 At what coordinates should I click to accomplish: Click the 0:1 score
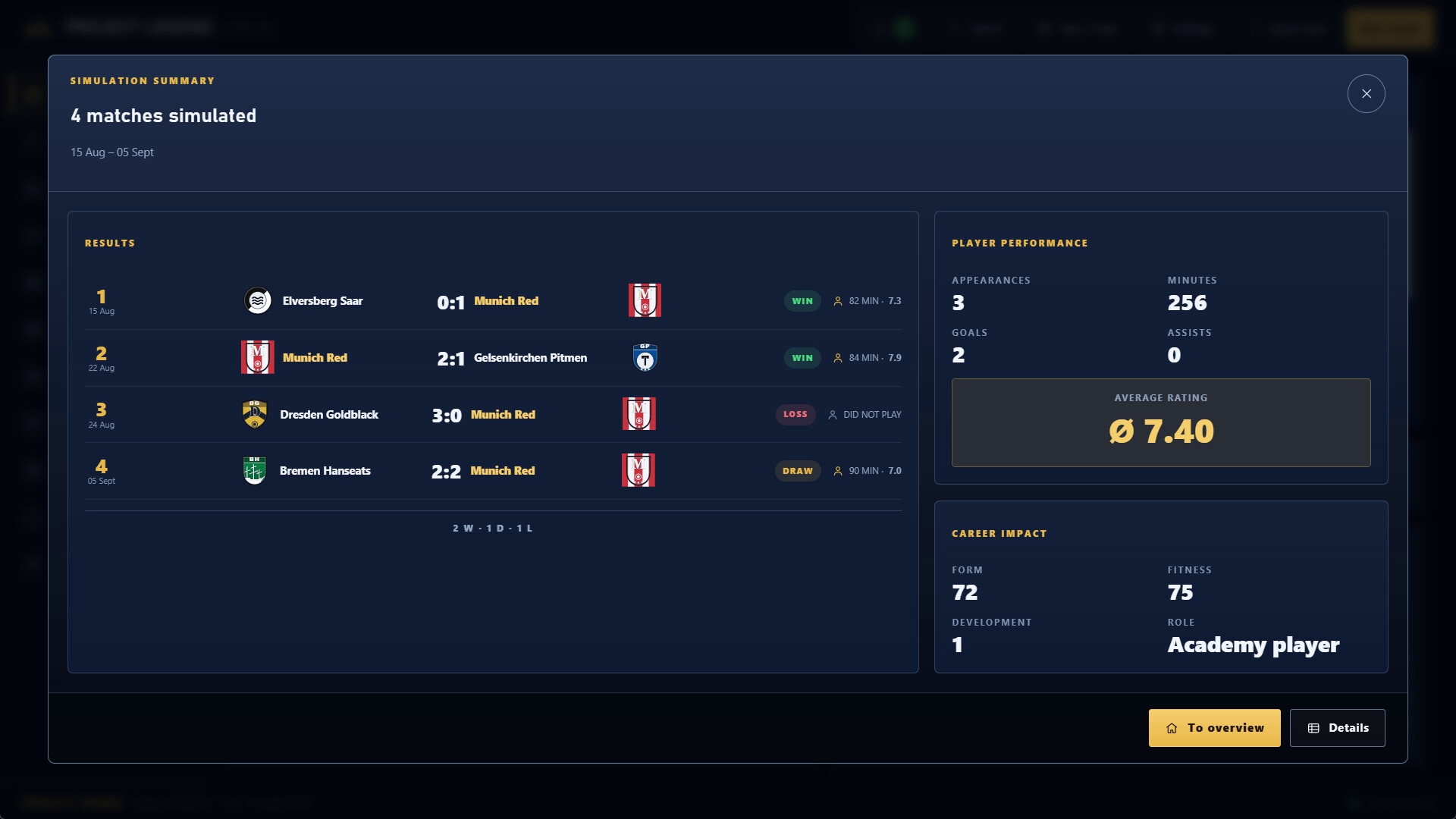450,303
